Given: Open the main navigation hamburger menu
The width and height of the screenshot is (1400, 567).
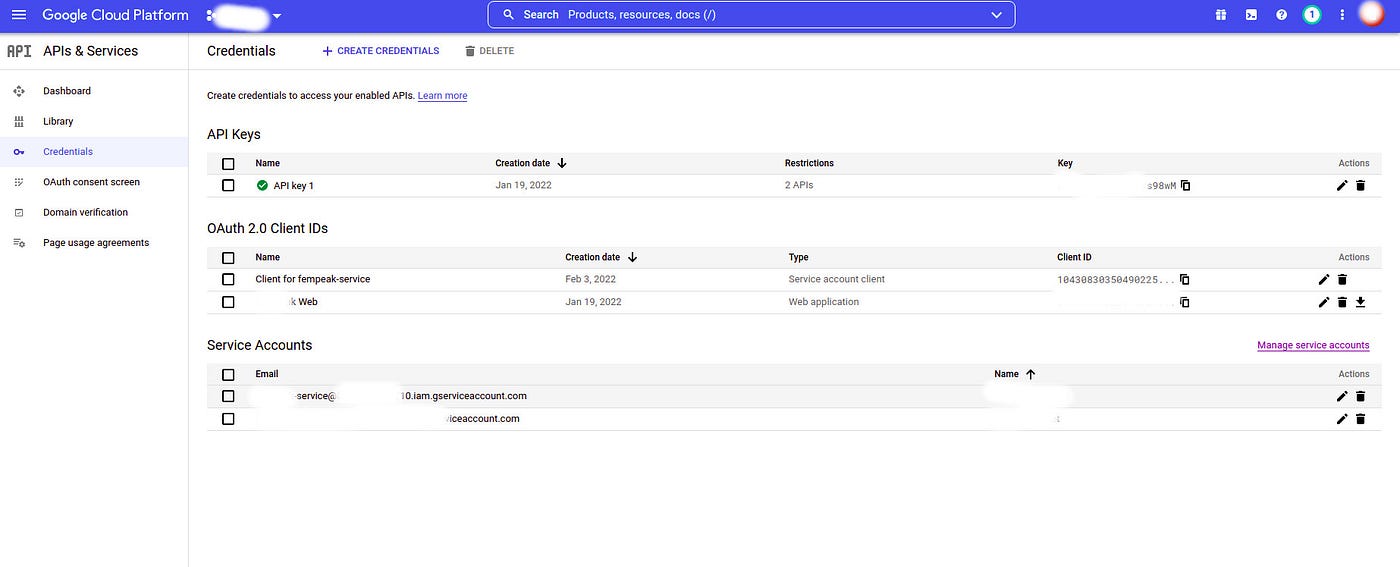Looking at the screenshot, I should [x=19, y=15].
